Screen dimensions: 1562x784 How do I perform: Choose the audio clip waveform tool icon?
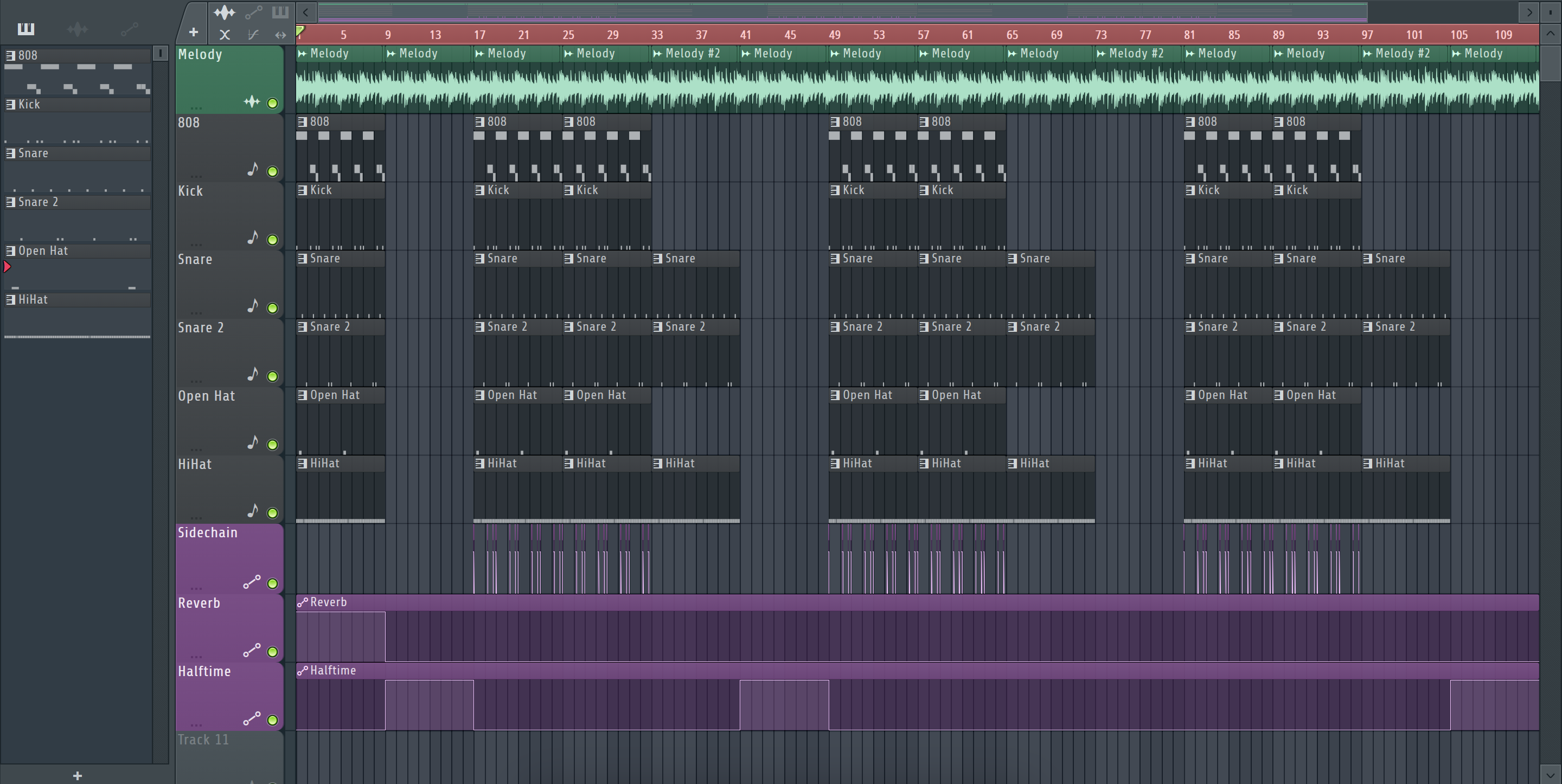225,12
